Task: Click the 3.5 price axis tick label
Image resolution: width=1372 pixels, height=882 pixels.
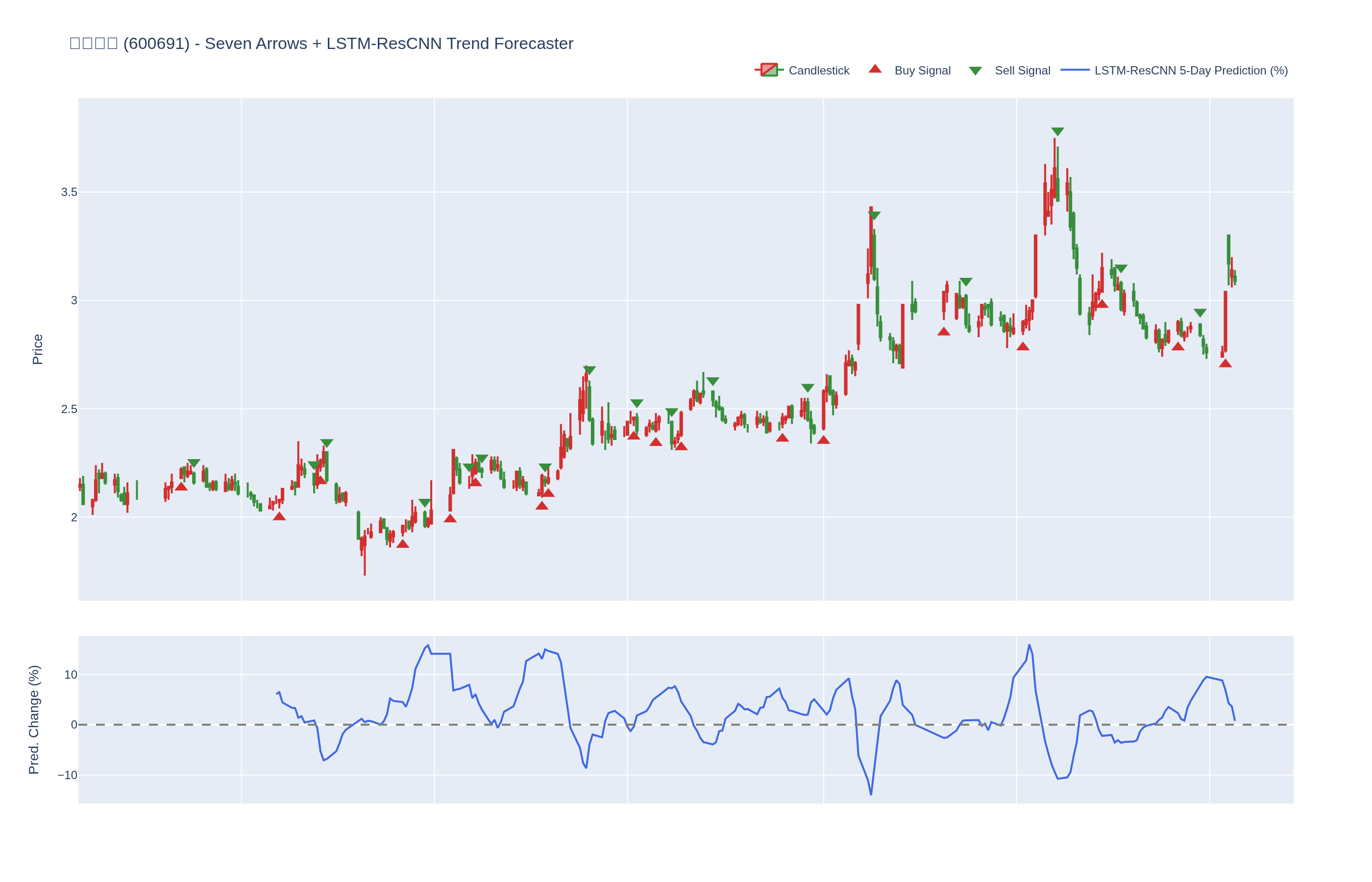Action: 69,193
